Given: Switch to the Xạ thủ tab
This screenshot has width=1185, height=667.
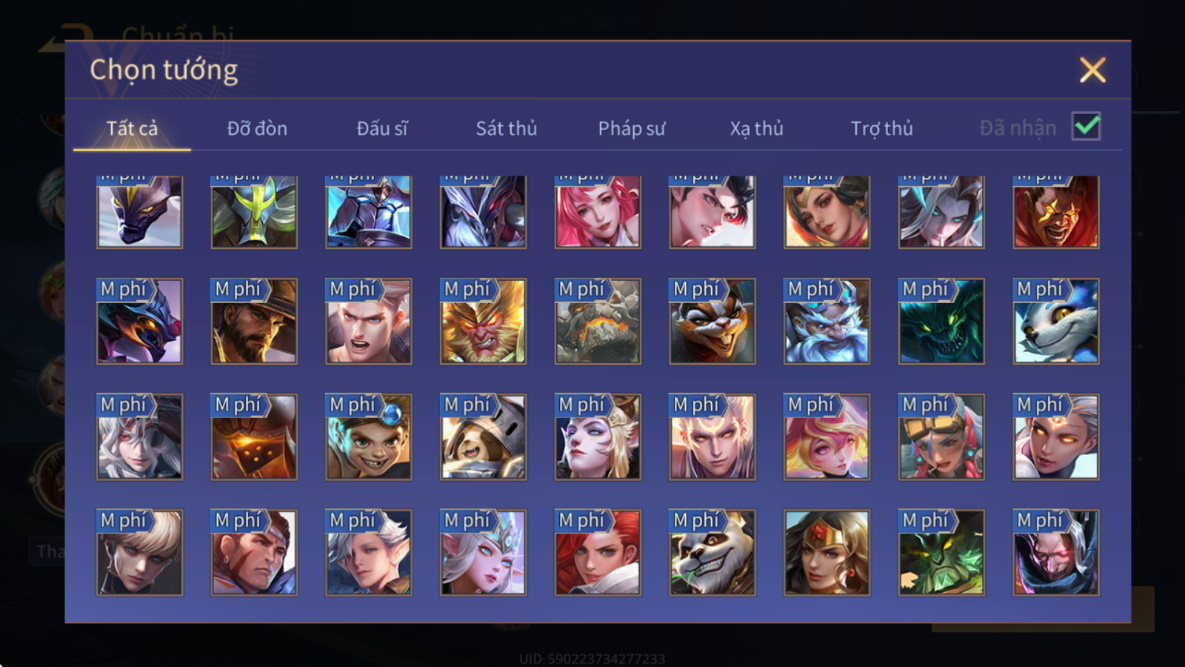Looking at the screenshot, I should pyautogui.click(x=756, y=128).
